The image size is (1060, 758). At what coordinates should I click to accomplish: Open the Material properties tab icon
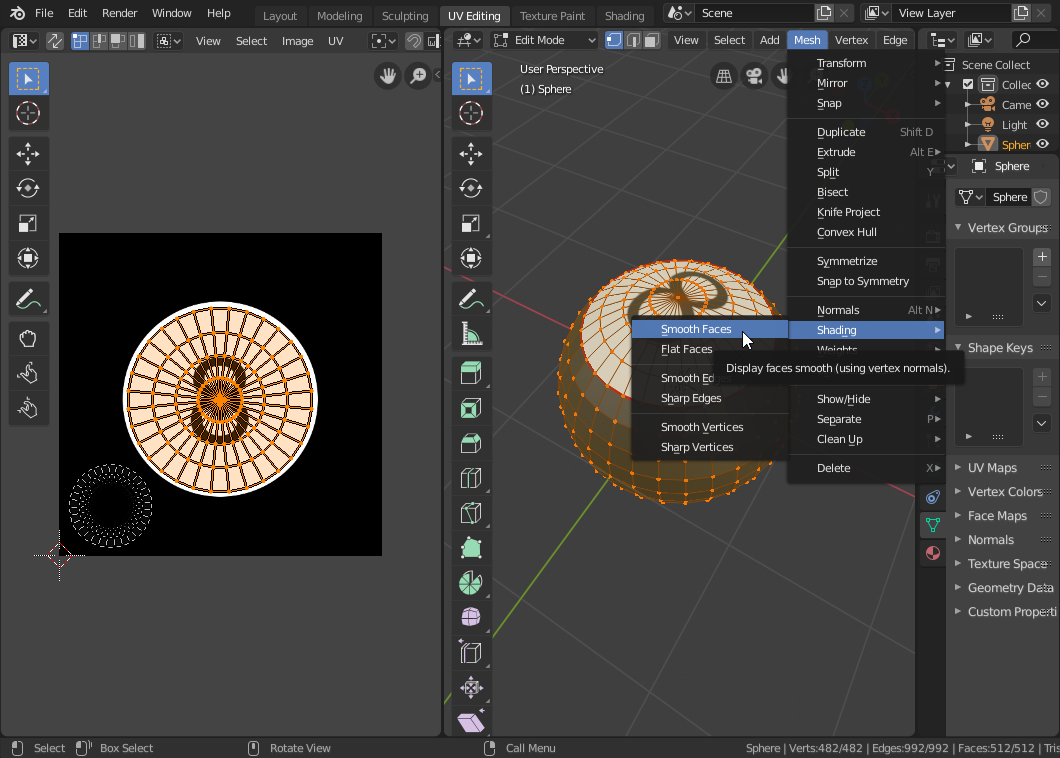pyautogui.click(x=933, y=553)
